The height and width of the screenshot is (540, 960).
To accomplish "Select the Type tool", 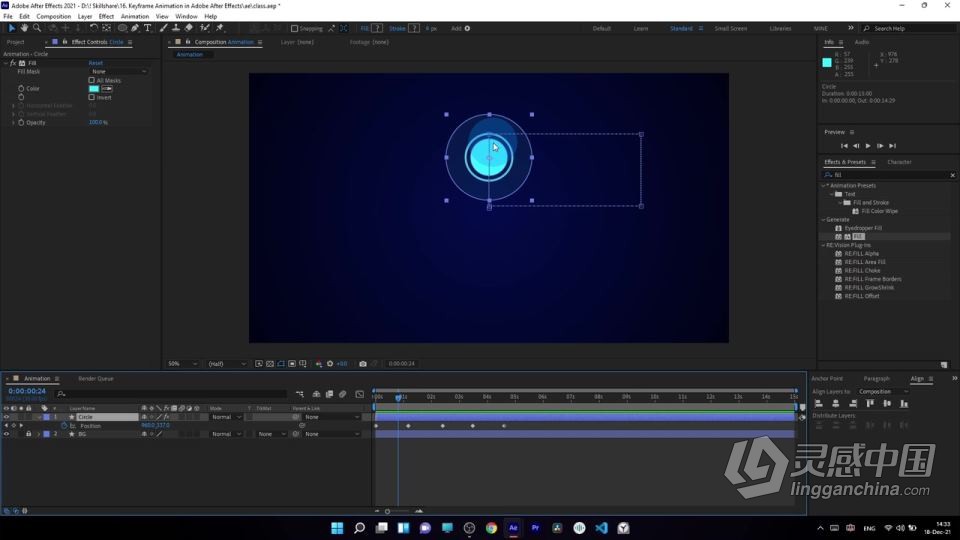I will (148, 28).
